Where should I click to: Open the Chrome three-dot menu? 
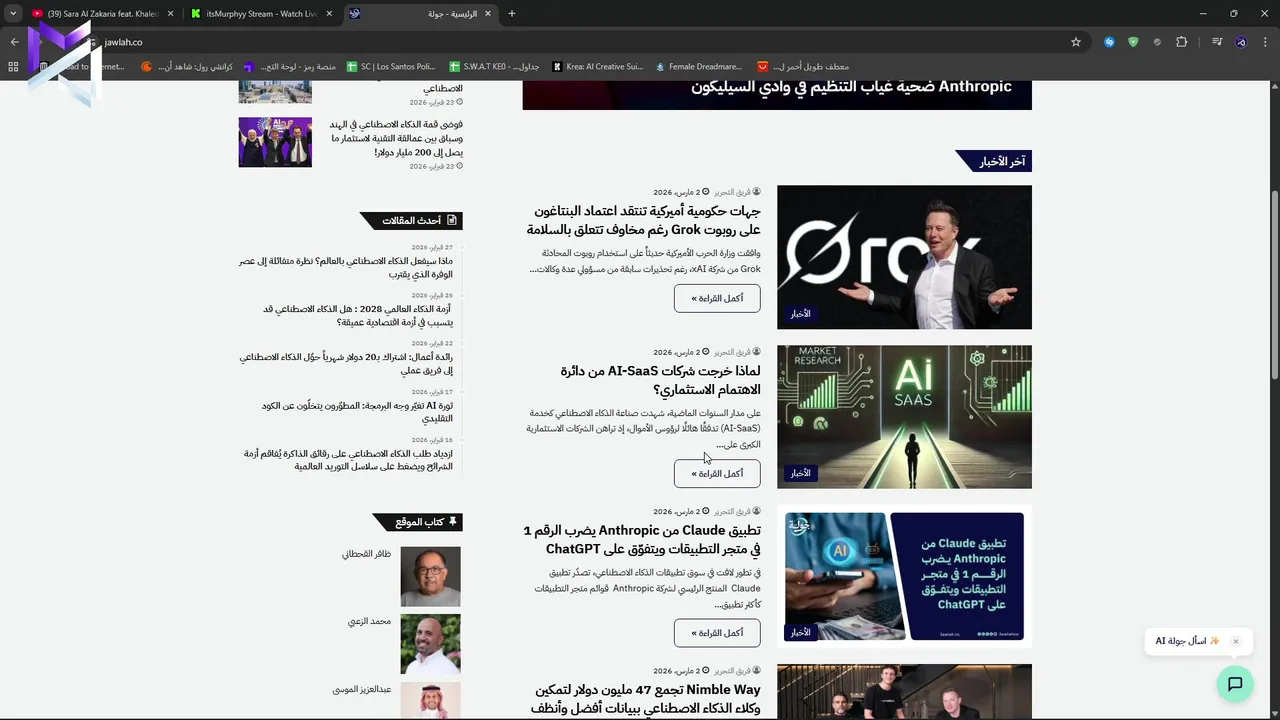(x=1266, y=42)
